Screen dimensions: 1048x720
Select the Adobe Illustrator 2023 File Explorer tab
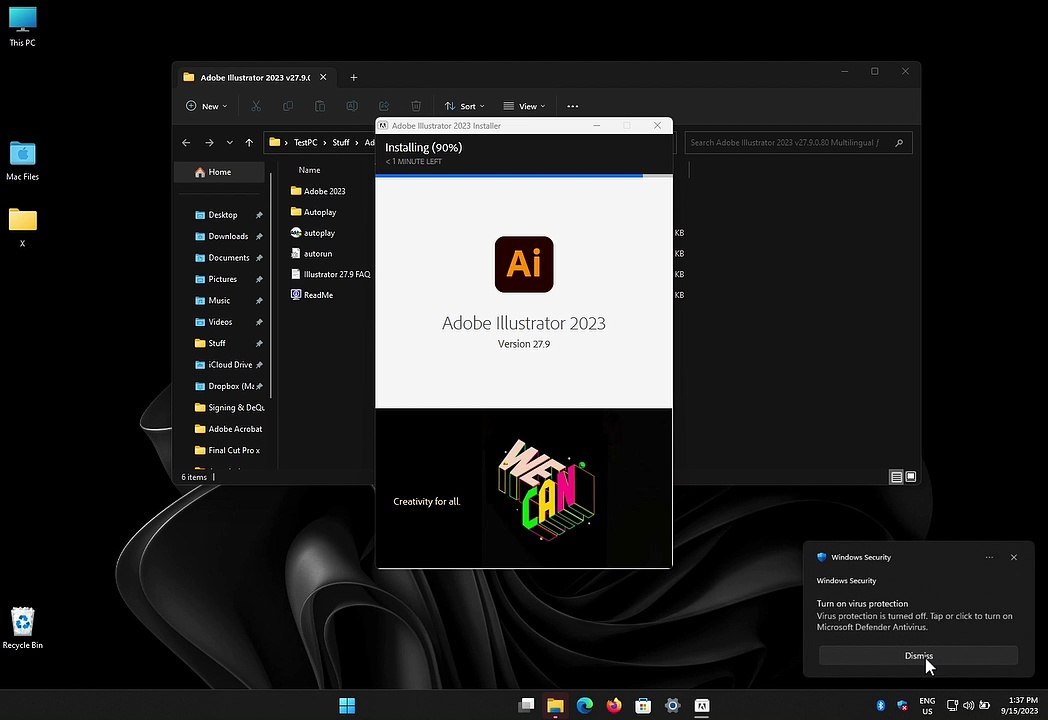point(255,78)
